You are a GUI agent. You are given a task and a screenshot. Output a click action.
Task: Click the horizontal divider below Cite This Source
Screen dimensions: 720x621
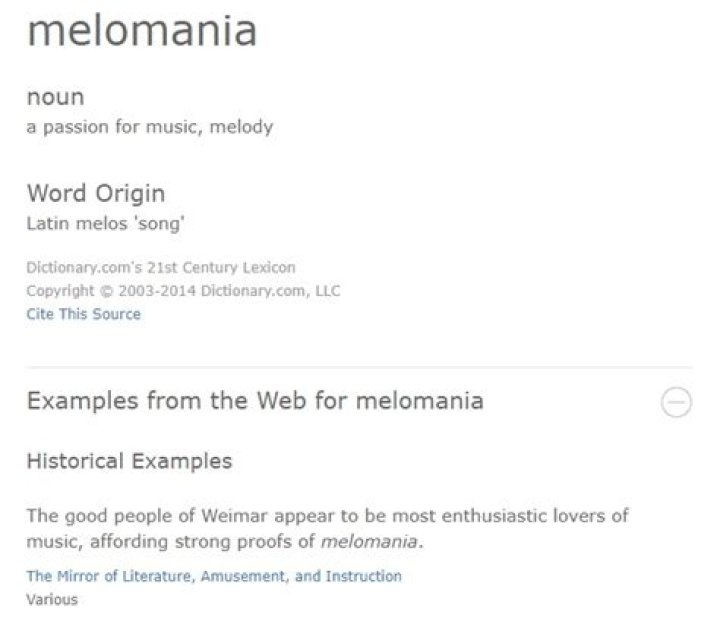359,367
